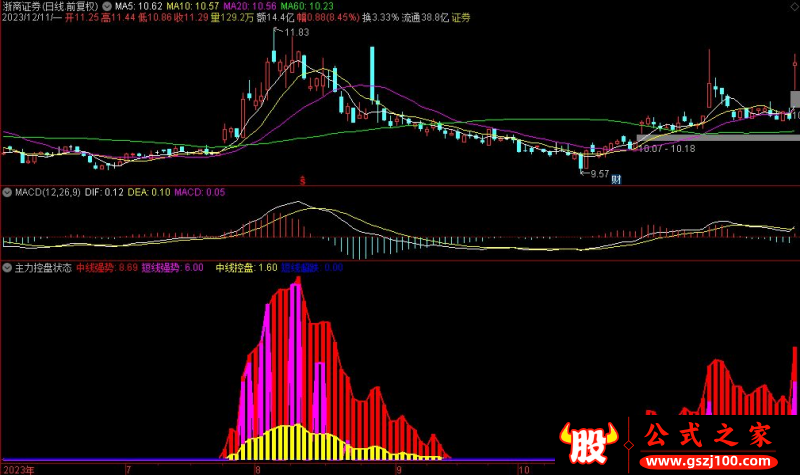Click the low price 低10.86

point(155,18)
